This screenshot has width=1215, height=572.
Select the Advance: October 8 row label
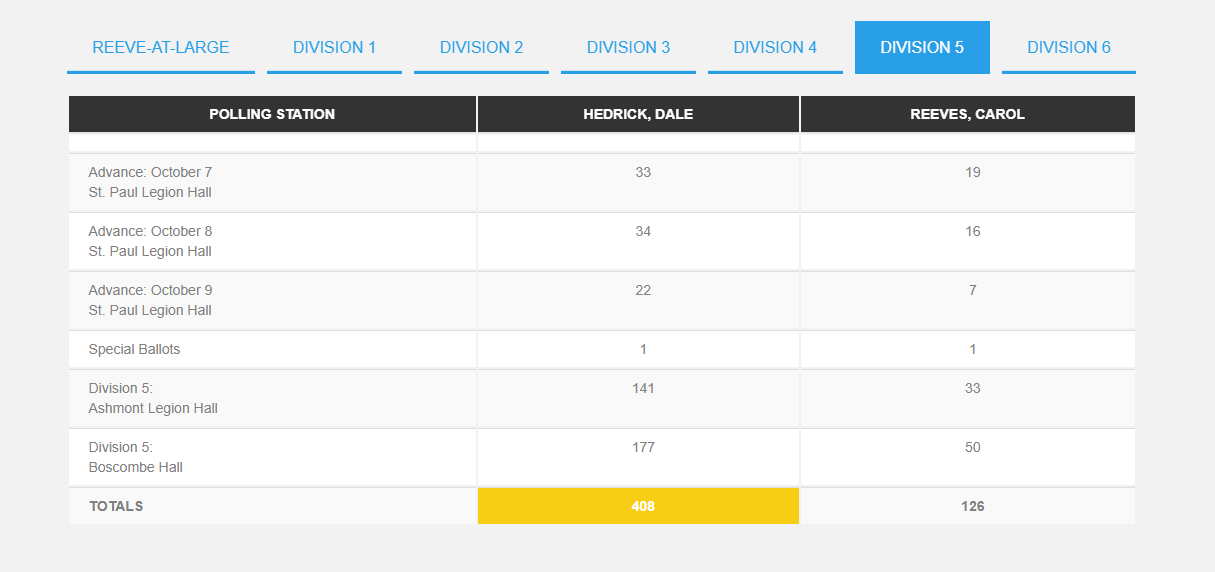tap(150, 241)
